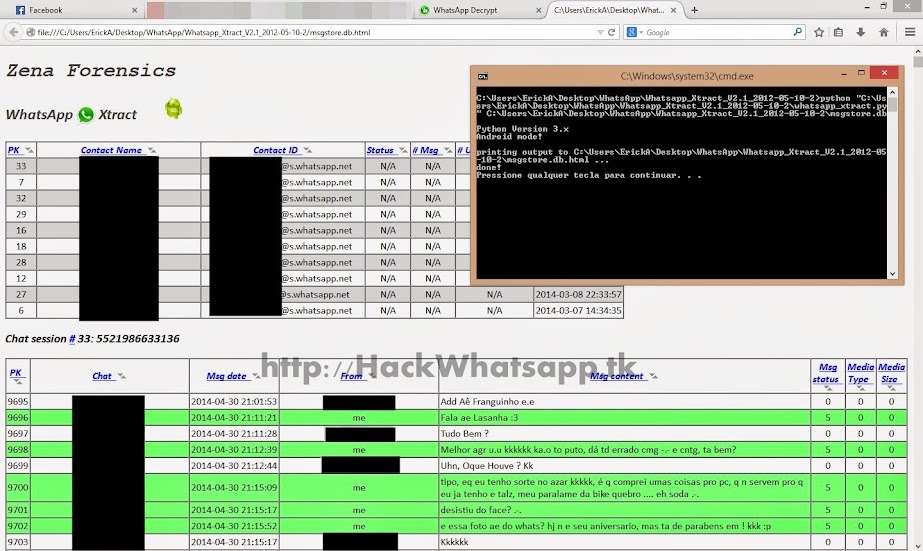Open the chat session # link
The height and width of the screenshot is (551, 923).
[x=72, y=338]
